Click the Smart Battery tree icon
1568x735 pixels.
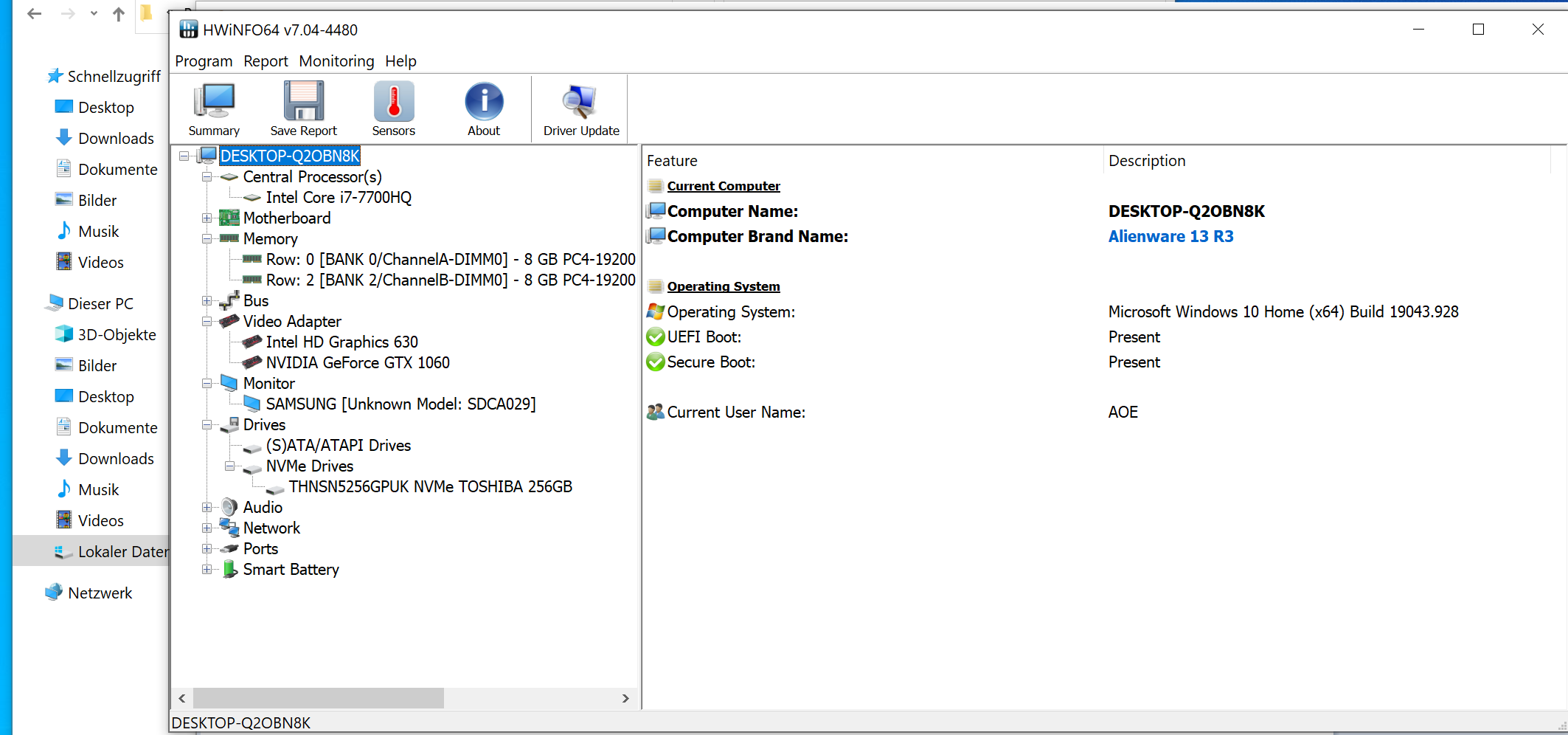(230, 569)
